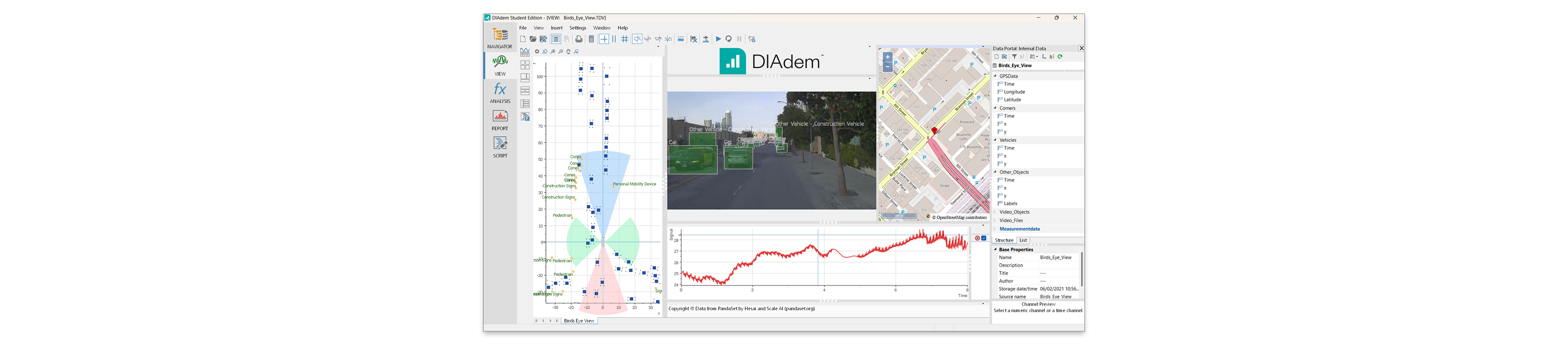Click the print toolbar icon
Screen dimensions: 1568x345
tap(579, 39)
